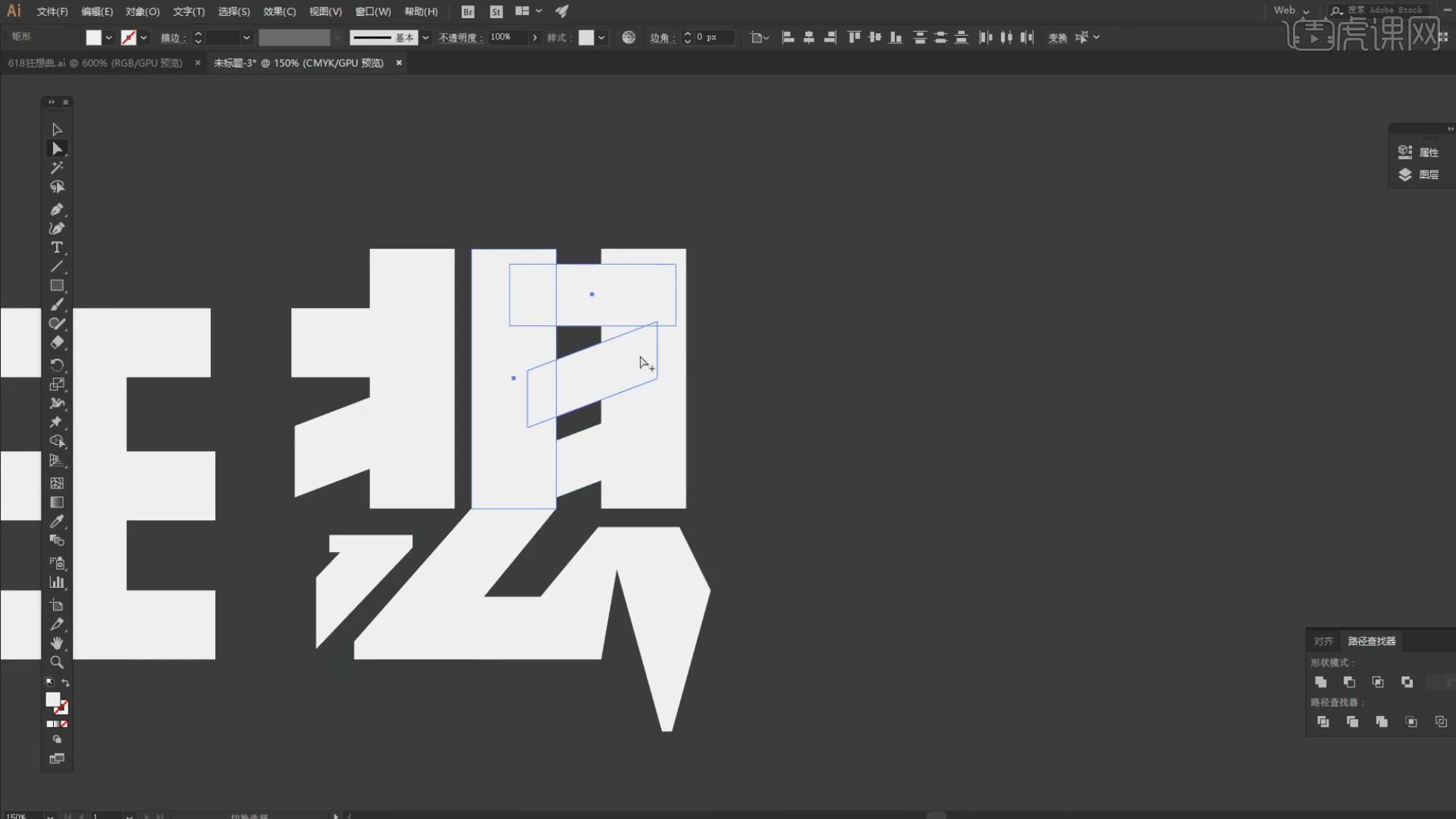Select the Rectangle tool in toolbar
Viewport: 1456px width, 819px height.
(57, 286)
